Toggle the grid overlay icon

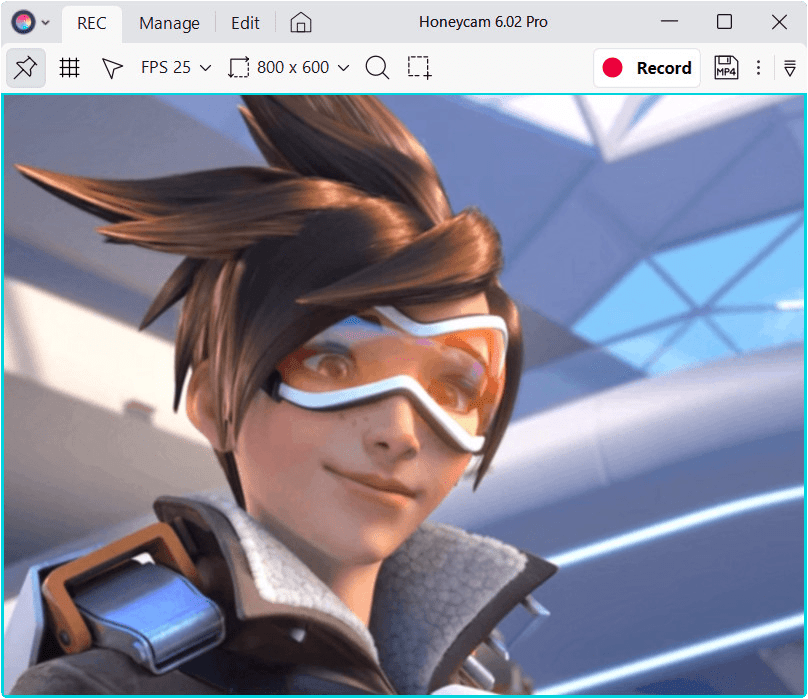[69, 68]
